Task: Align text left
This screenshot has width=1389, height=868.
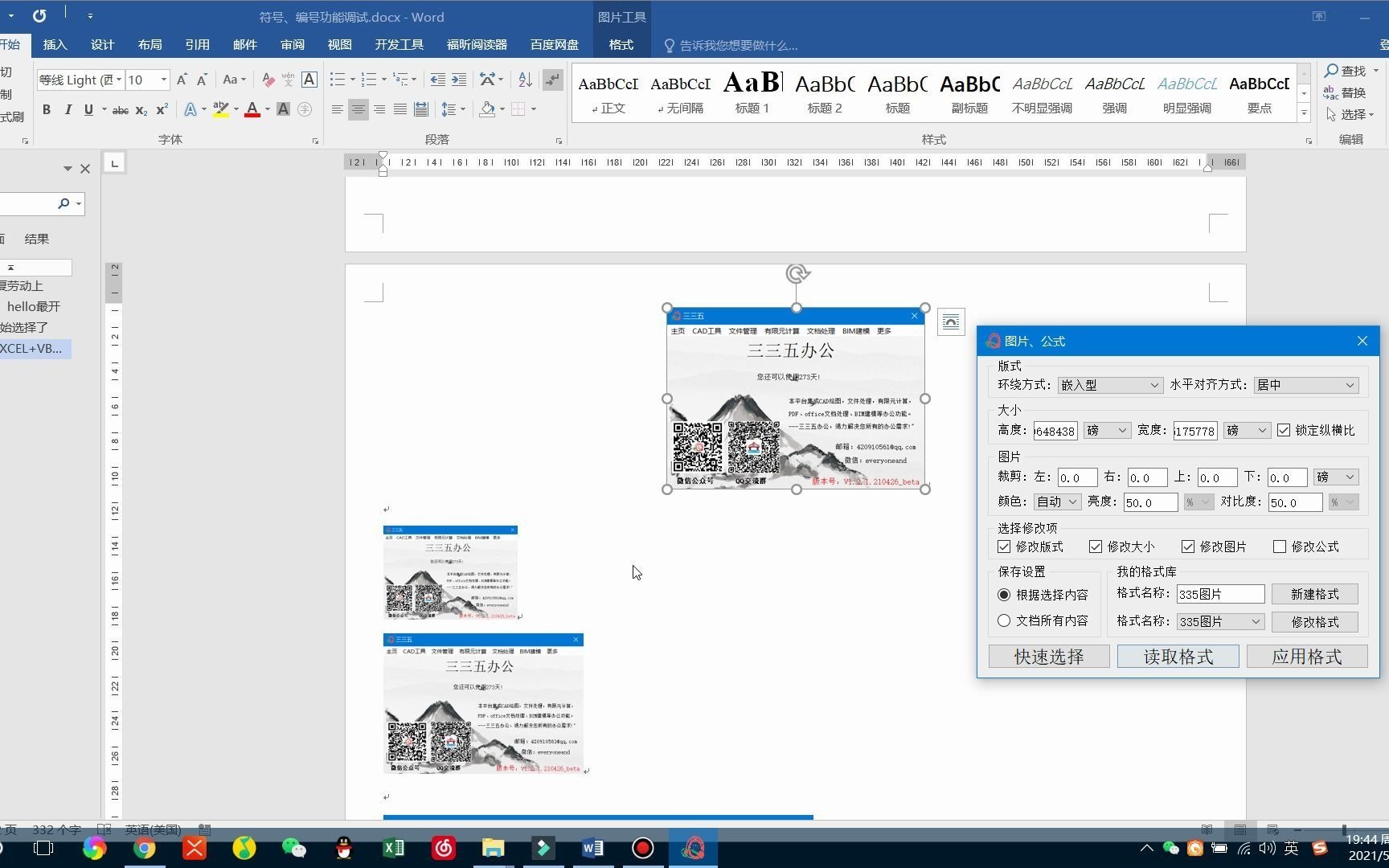Action: 338,109
